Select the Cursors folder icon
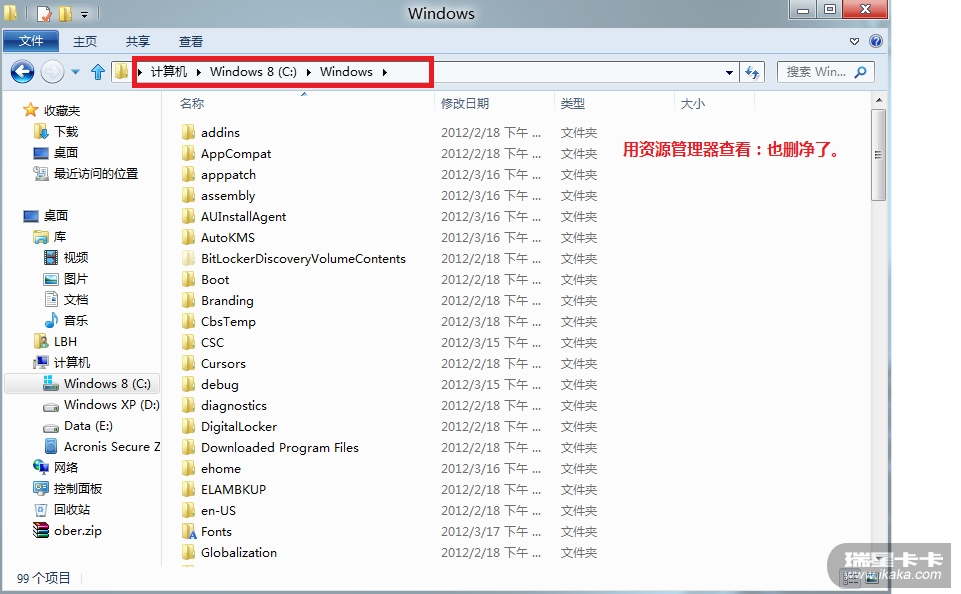This screenshot has height=594, width=961. (189, 364)
